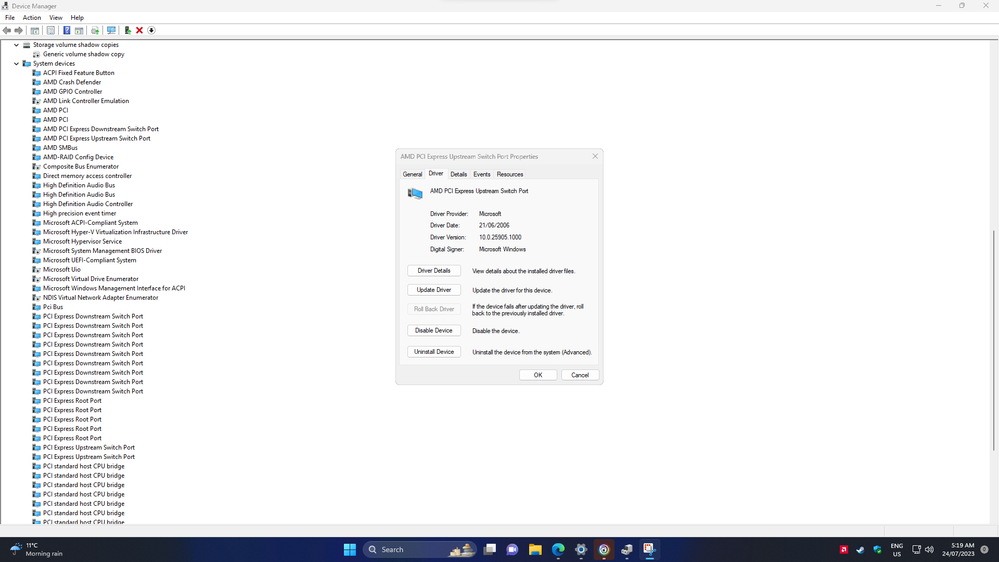The width and height of the screenshot is (999, 562).
Task: Select AMD PCI Express Downstream Switch Port
Action: point(101,129)
